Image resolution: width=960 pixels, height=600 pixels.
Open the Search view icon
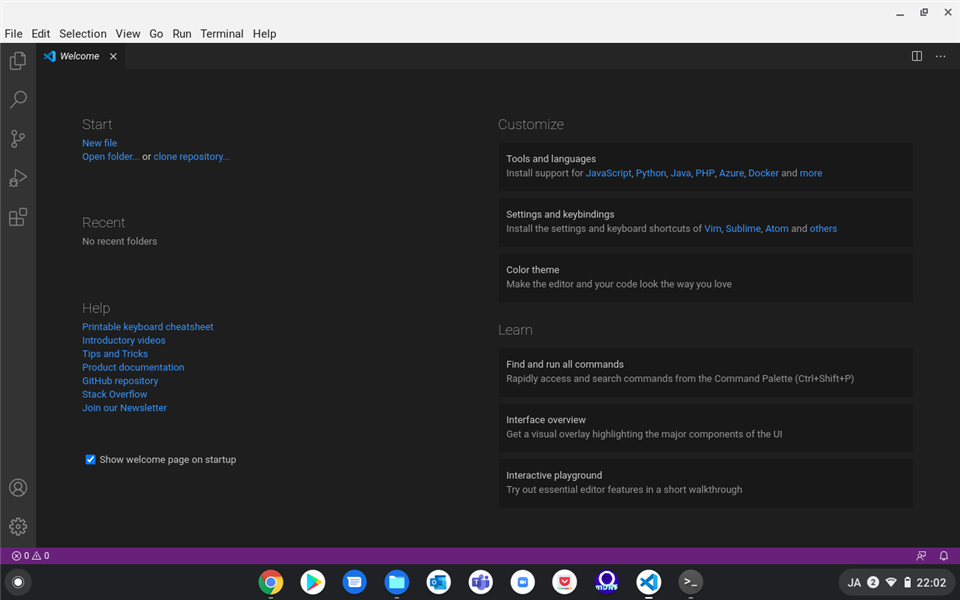click(18, 99)
